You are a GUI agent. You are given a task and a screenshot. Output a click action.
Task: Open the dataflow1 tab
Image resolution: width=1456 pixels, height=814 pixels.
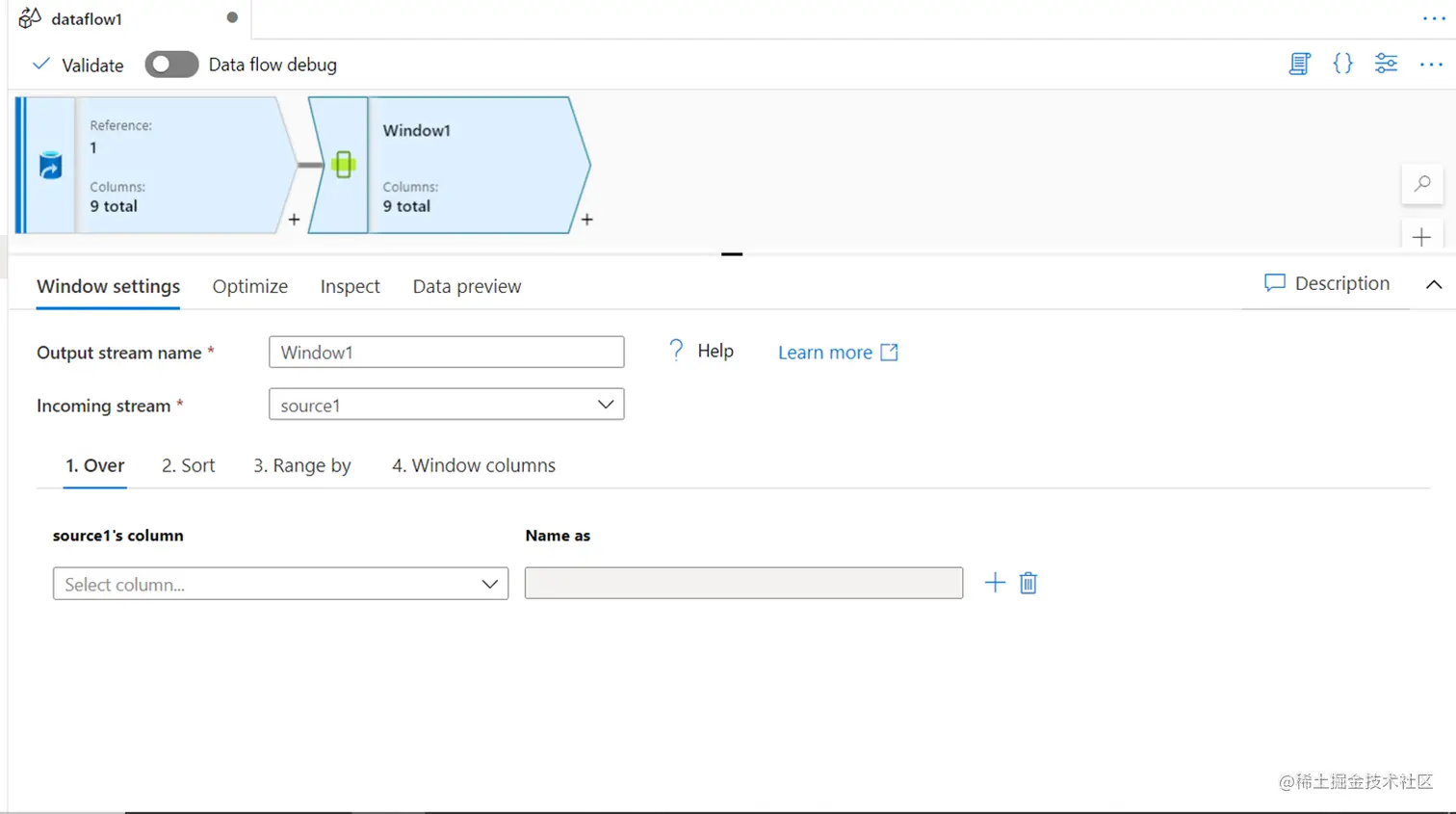coord(87,19)
